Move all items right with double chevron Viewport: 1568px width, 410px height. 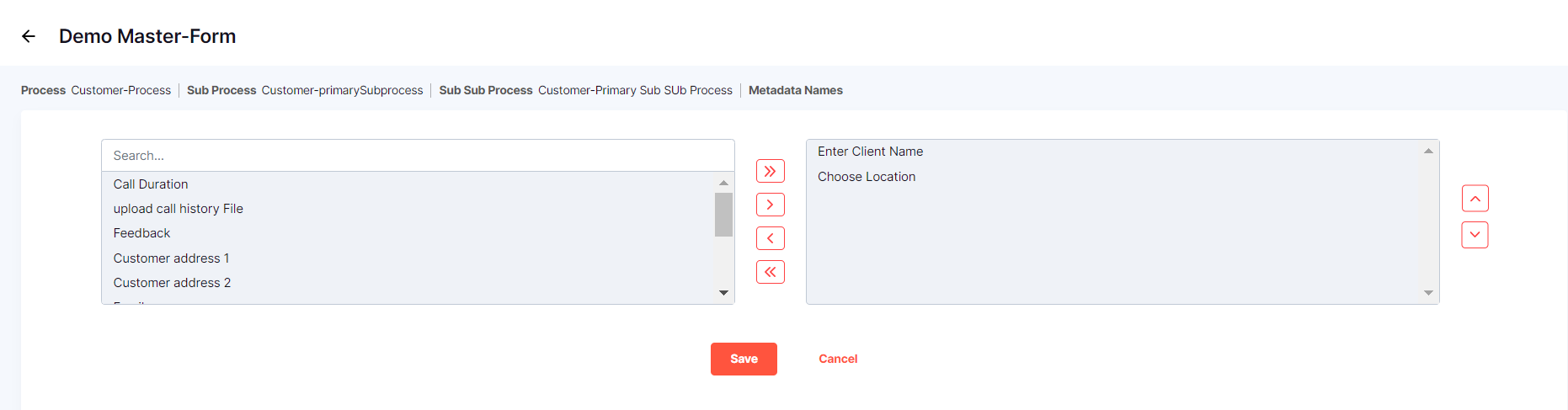click(770, 171)
